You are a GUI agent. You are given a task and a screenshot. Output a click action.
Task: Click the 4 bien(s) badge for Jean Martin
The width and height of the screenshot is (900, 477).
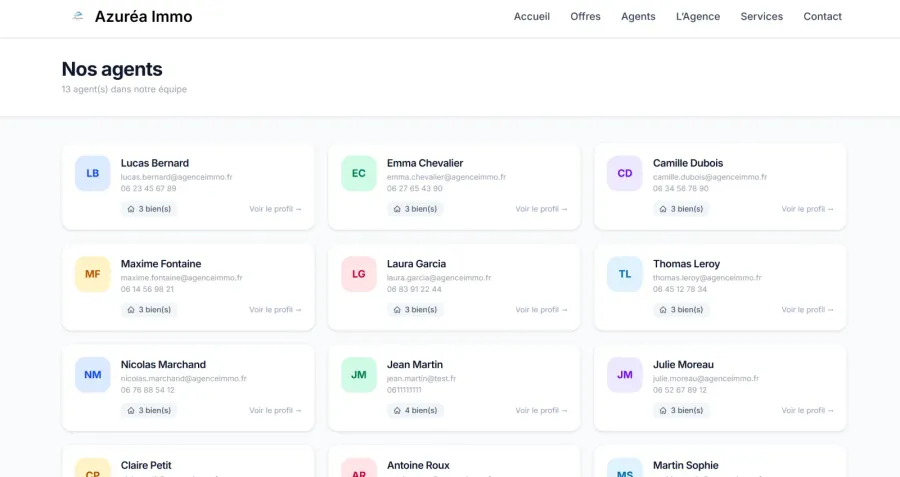[x=415, y=410]
